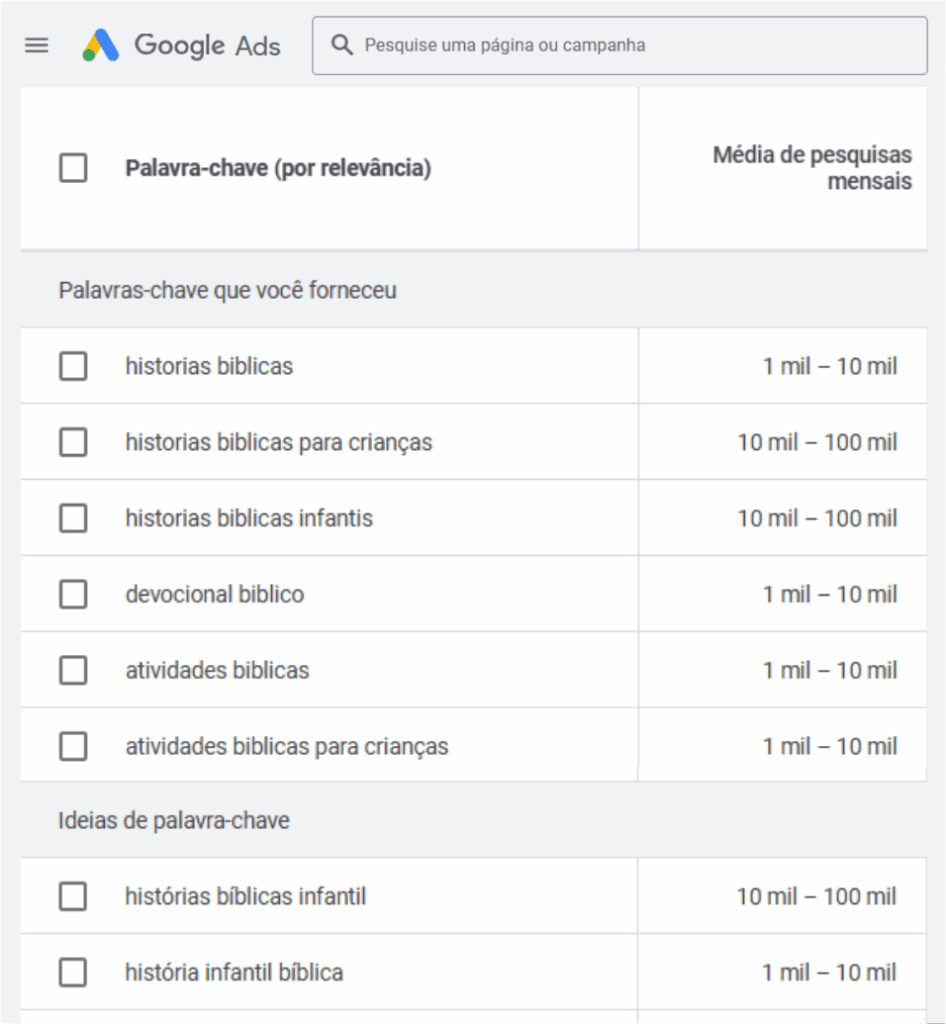The image size is (946, 1024).
Task: Check the 'historias biblicas' keyword box
Action: pos(73,366)
